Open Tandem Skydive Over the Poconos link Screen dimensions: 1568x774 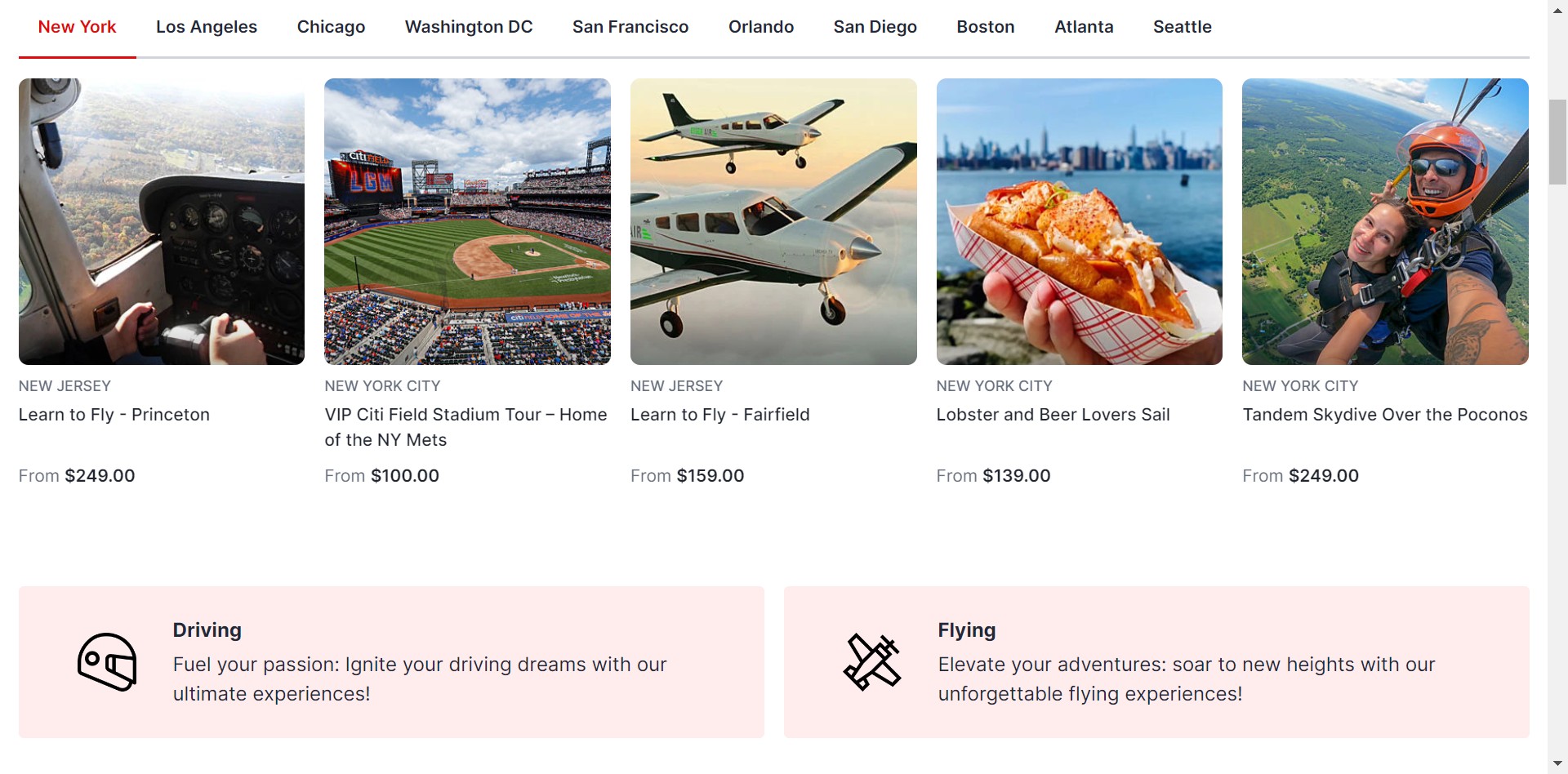1384,415
